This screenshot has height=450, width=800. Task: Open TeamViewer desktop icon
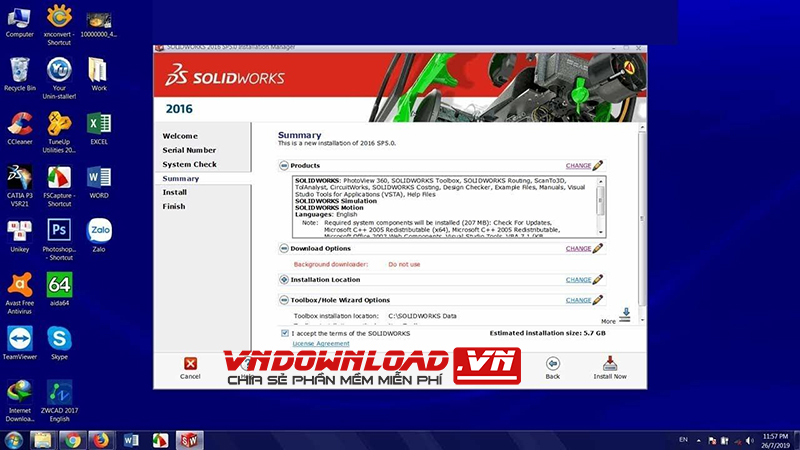tap(19, 343)
